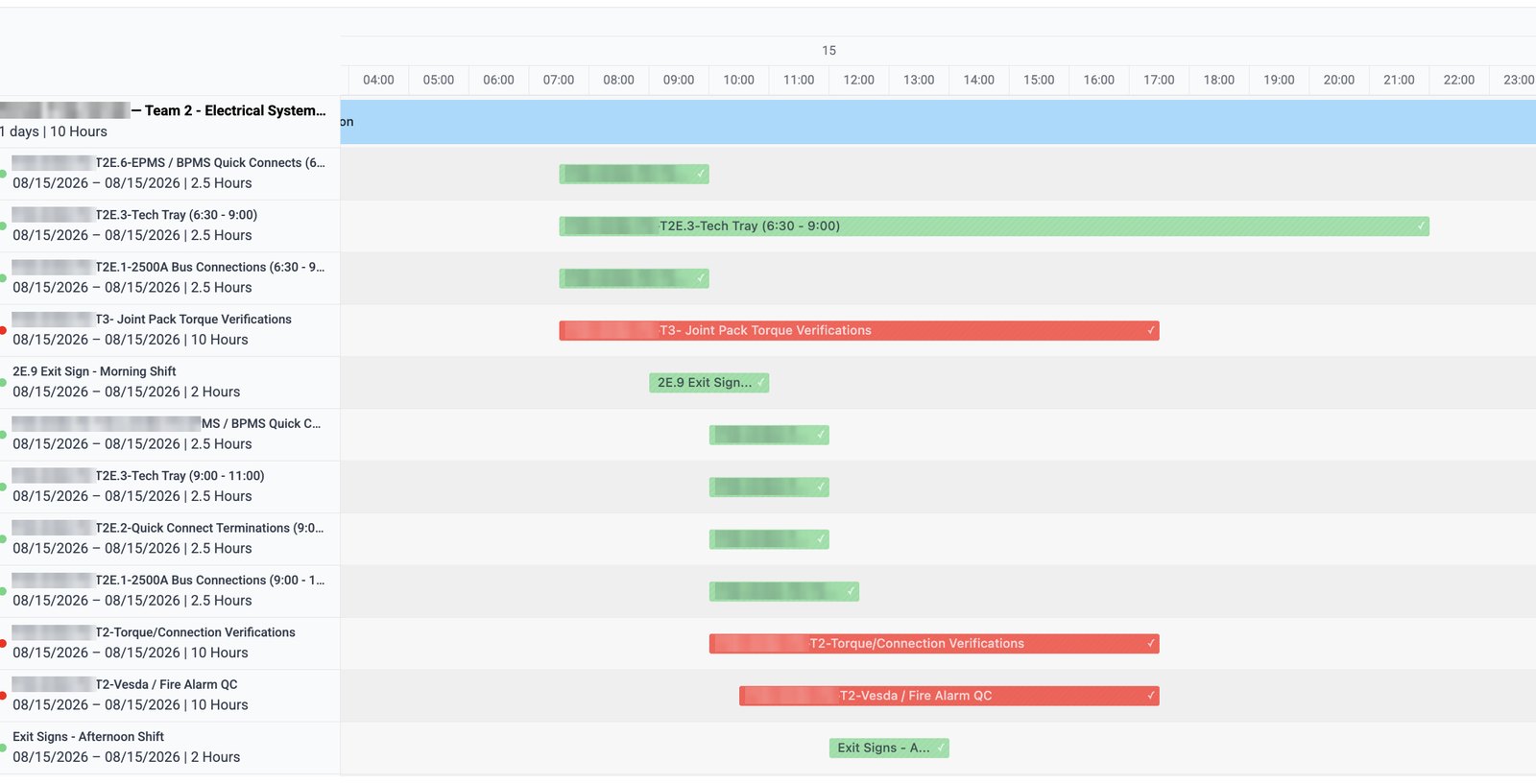Select the T2E.6-EPMS / BPMS Quick Connects task row
This screenshot has height=784, width=1536.
[170, 174]
